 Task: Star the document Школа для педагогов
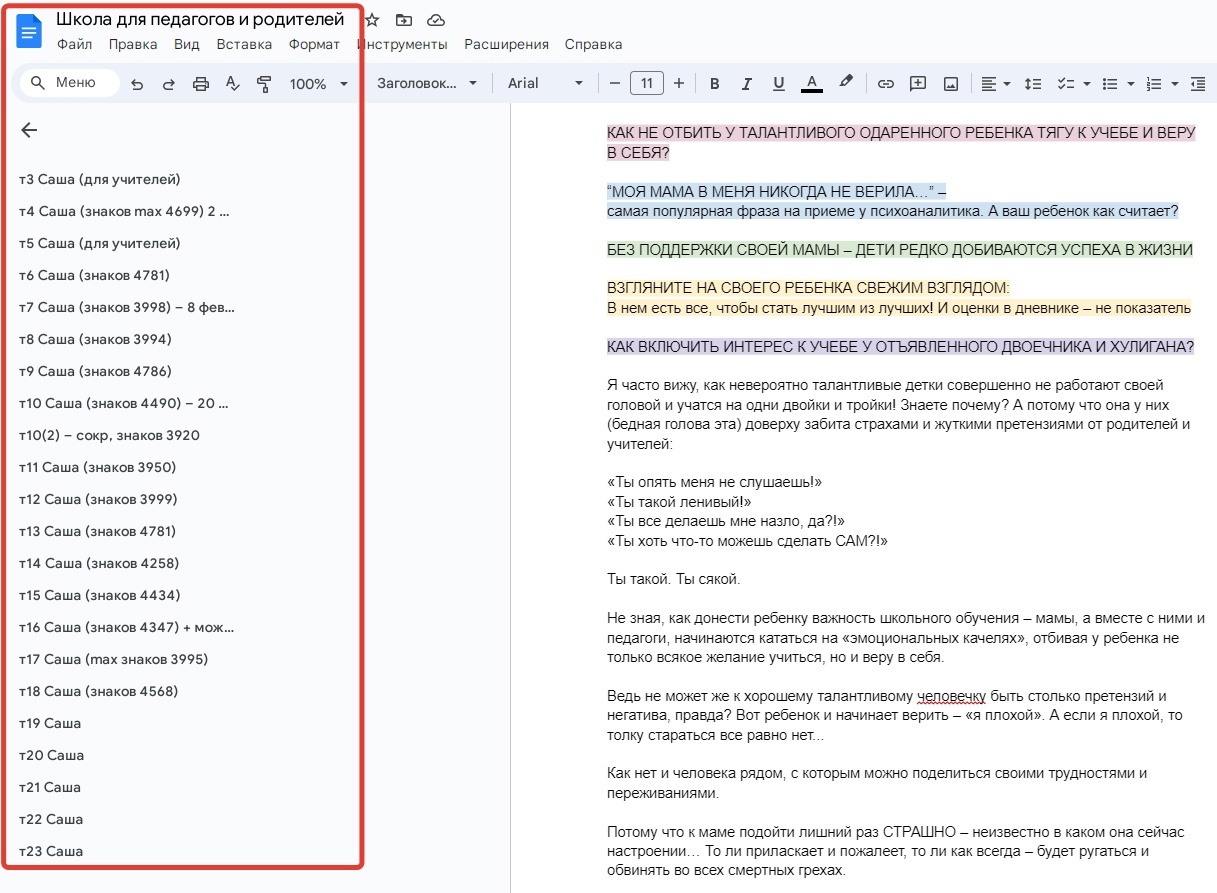point(372,20)
